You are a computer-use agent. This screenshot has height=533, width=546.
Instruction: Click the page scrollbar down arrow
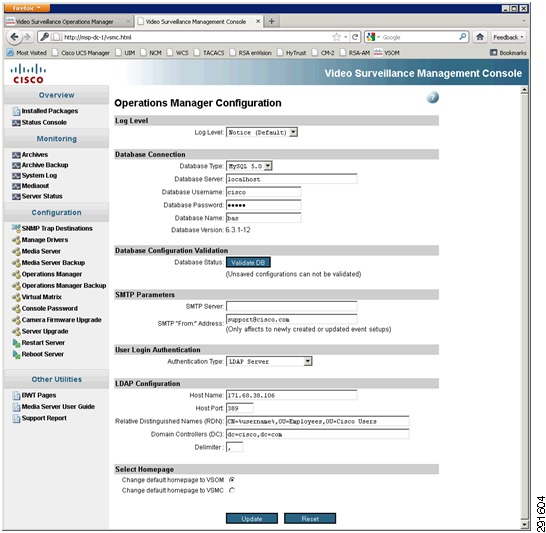[524, 524]
